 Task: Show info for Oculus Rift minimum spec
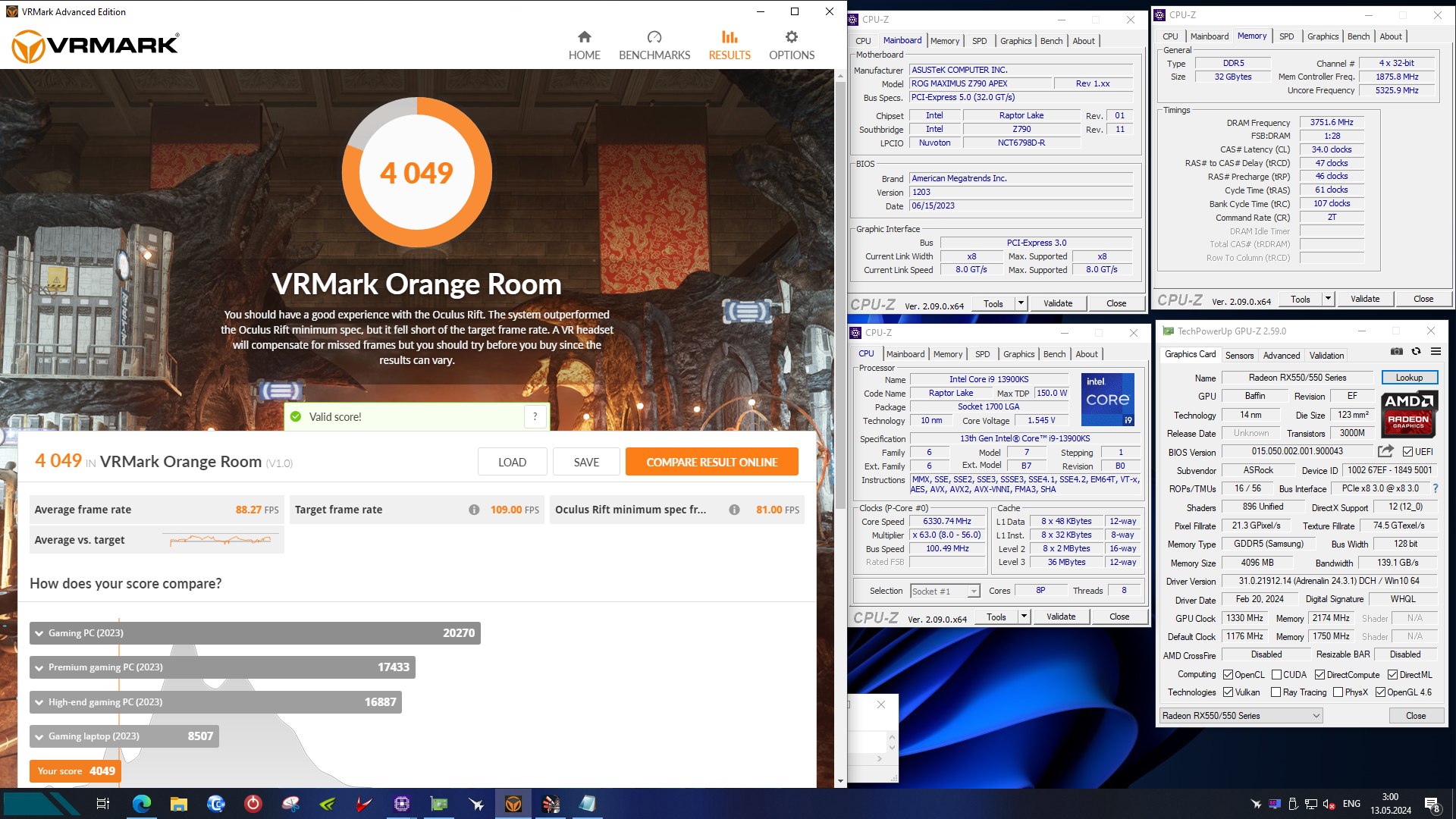(x=734, y=510)
